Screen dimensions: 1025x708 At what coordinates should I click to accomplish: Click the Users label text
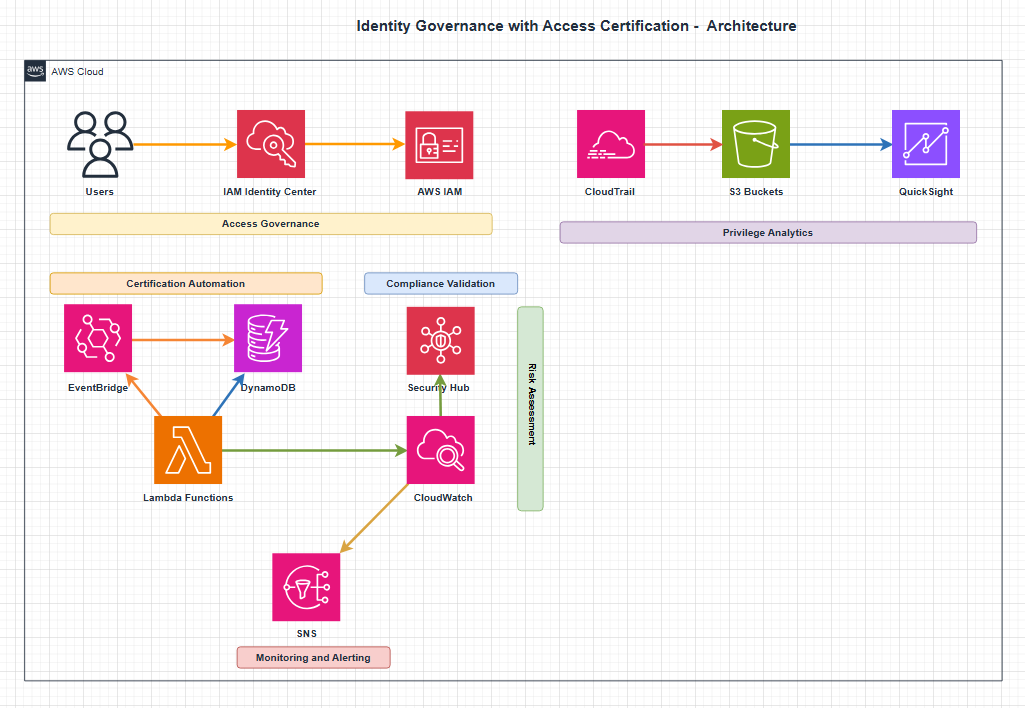tap(99, 192)
